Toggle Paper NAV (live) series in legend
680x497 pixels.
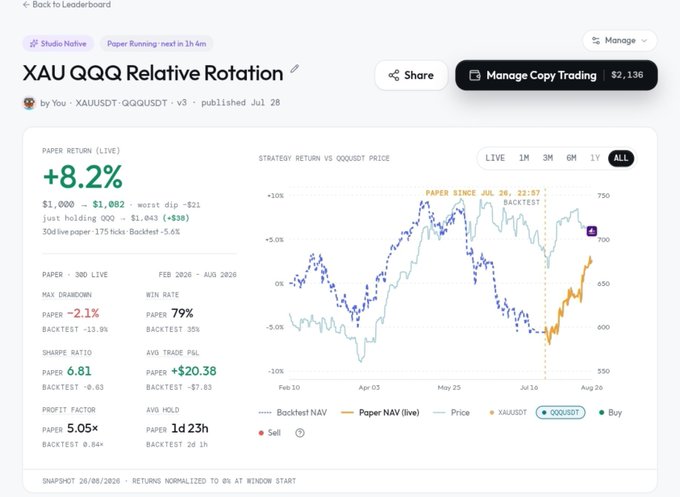(380, 412)
